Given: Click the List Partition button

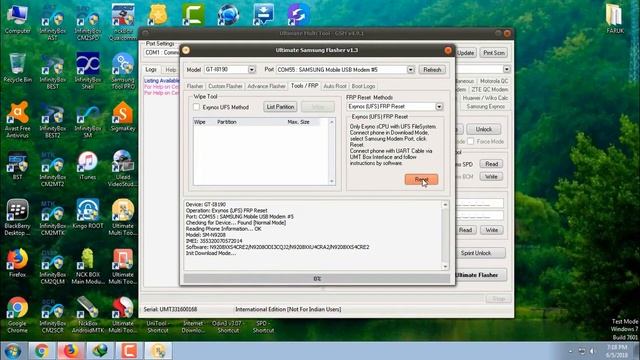Looking at the screenshot, I should click(x=280, y=107).
